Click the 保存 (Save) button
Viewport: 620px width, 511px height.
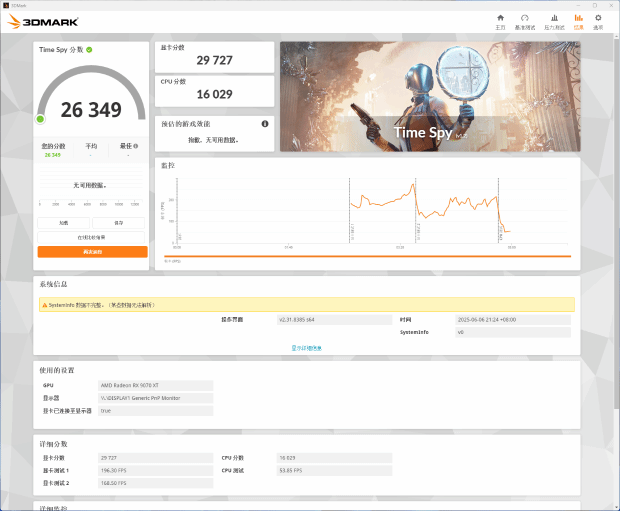119,223
